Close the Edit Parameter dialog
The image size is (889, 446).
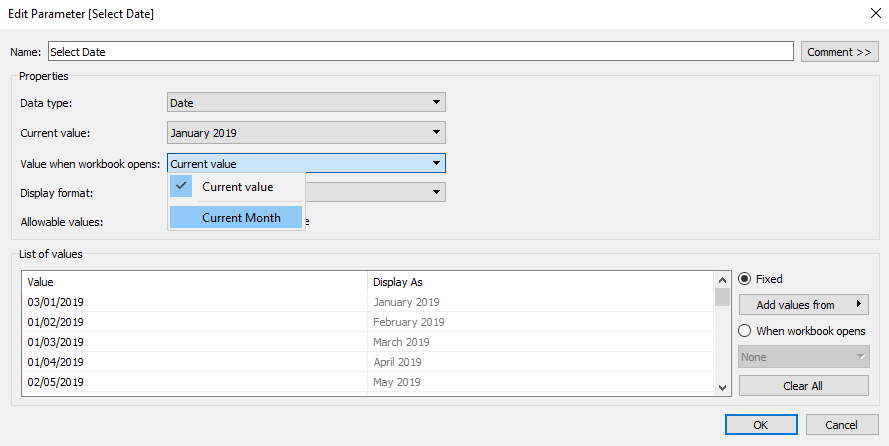point(862,15)
